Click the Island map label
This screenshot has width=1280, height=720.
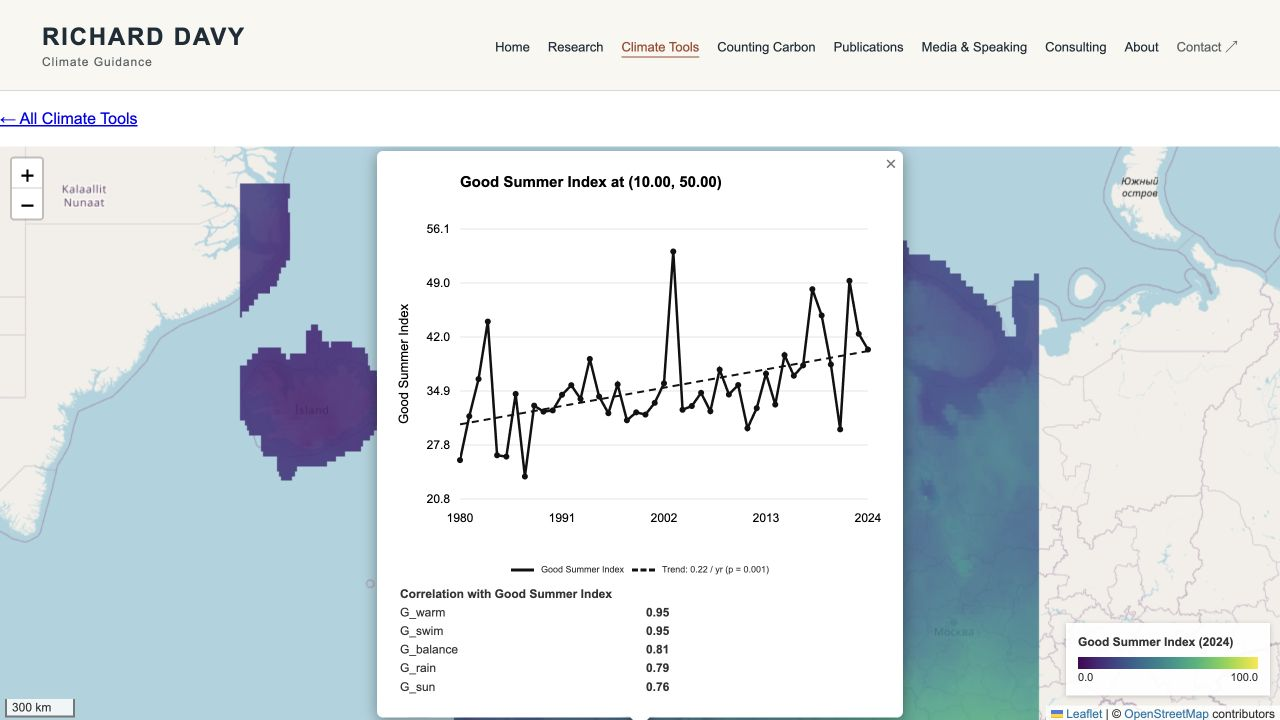click(311, 410)
